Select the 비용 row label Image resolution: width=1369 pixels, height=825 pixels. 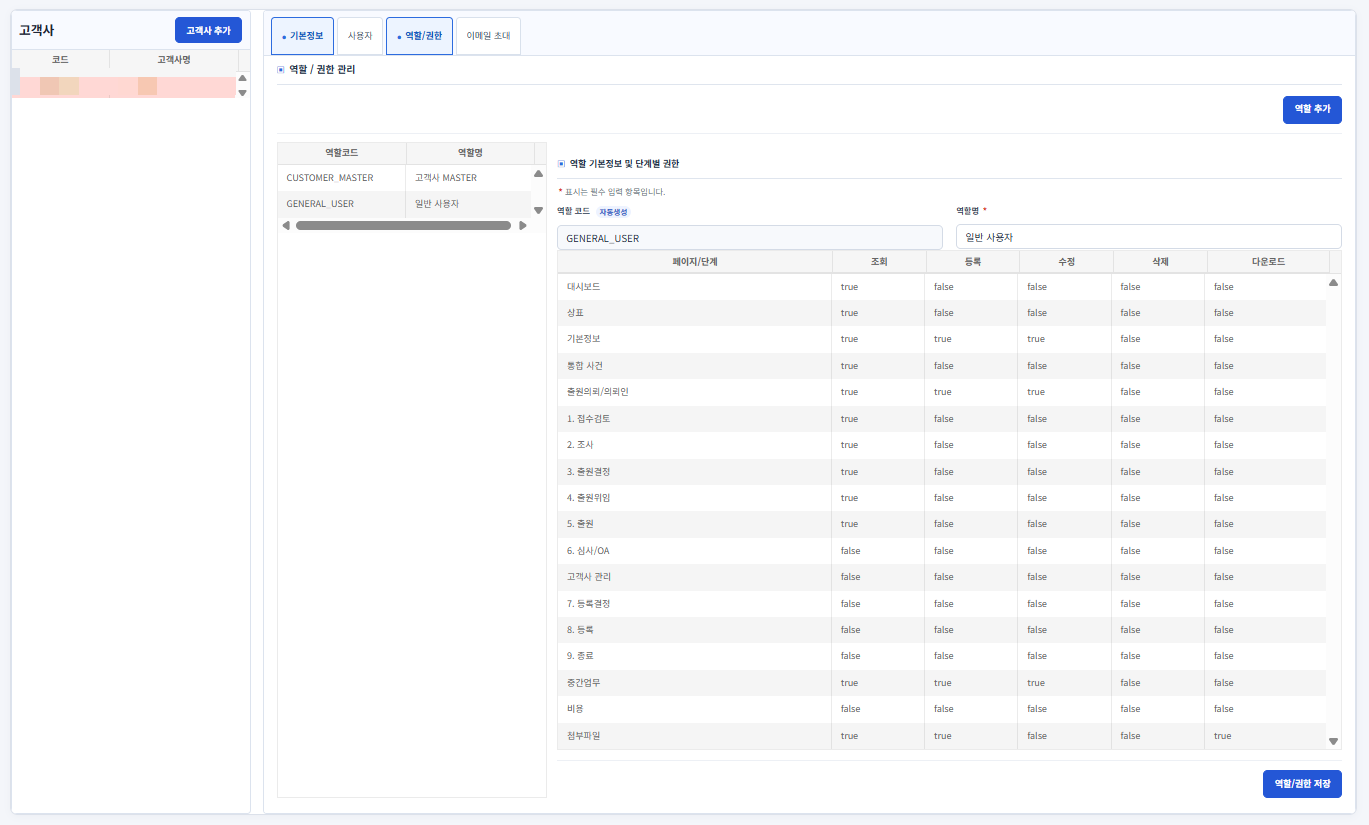[575, 709]
